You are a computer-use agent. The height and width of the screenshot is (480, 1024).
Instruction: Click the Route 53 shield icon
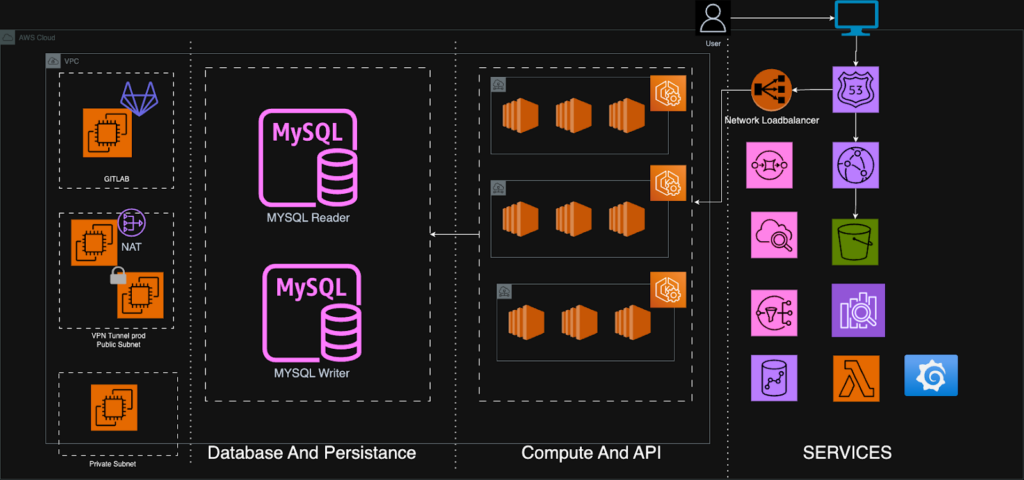click(x=855, y=91)
